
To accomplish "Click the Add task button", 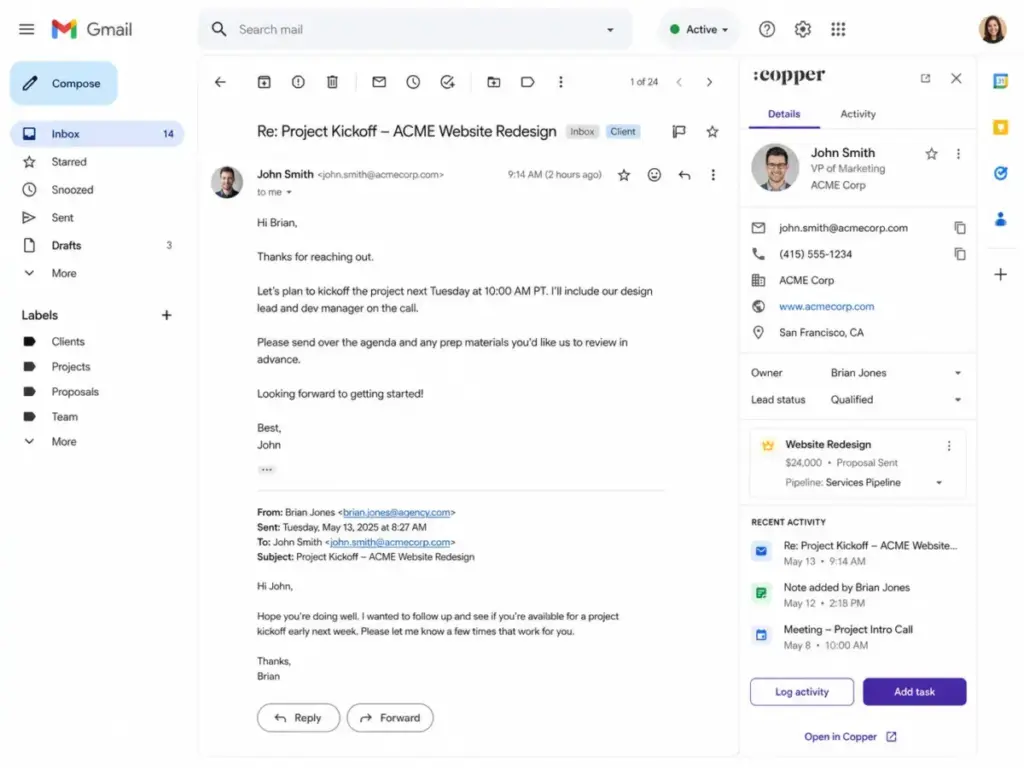I will click(914, 692).
